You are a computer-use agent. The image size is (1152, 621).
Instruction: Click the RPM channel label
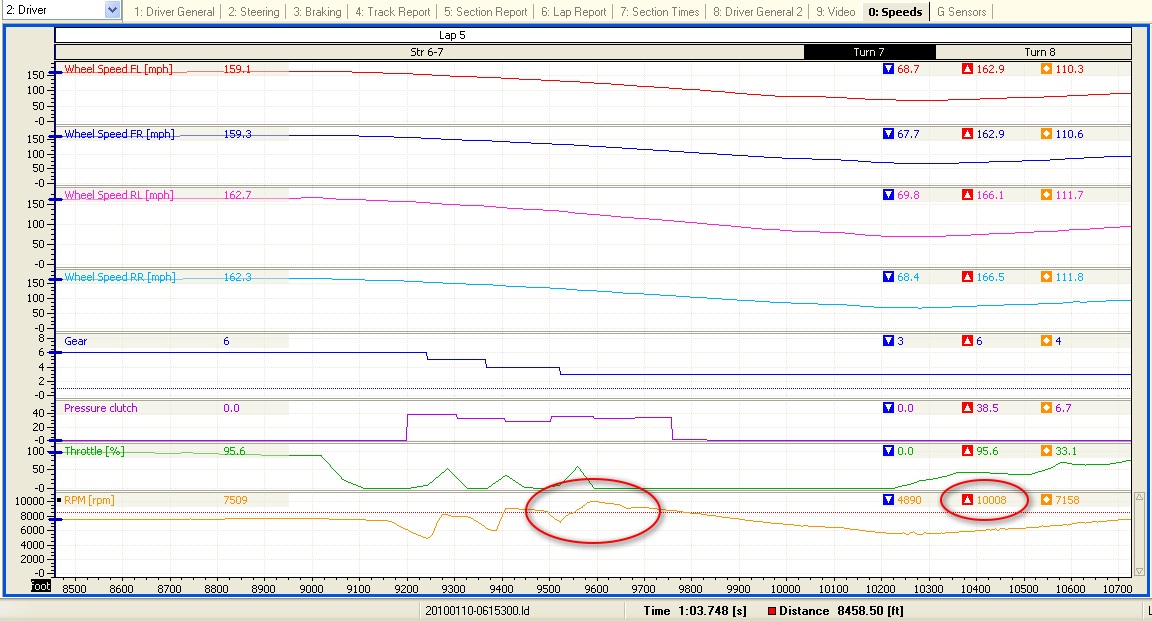[89, 500]
